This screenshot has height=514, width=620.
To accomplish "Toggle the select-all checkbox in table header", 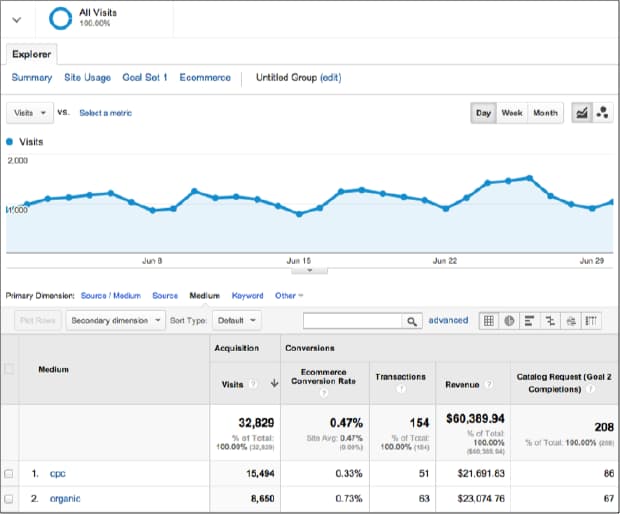I will point(9,369).
